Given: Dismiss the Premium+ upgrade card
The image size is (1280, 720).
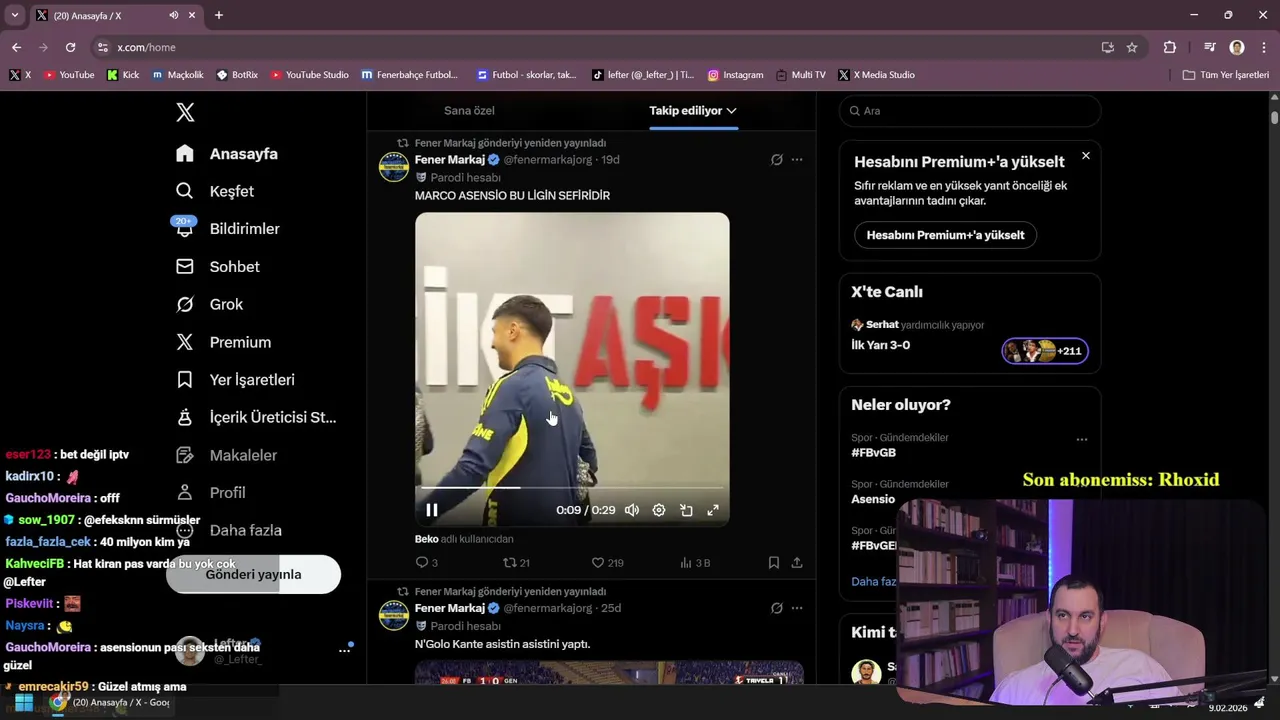Looking at the screenshot, I should pos(1086,156).
